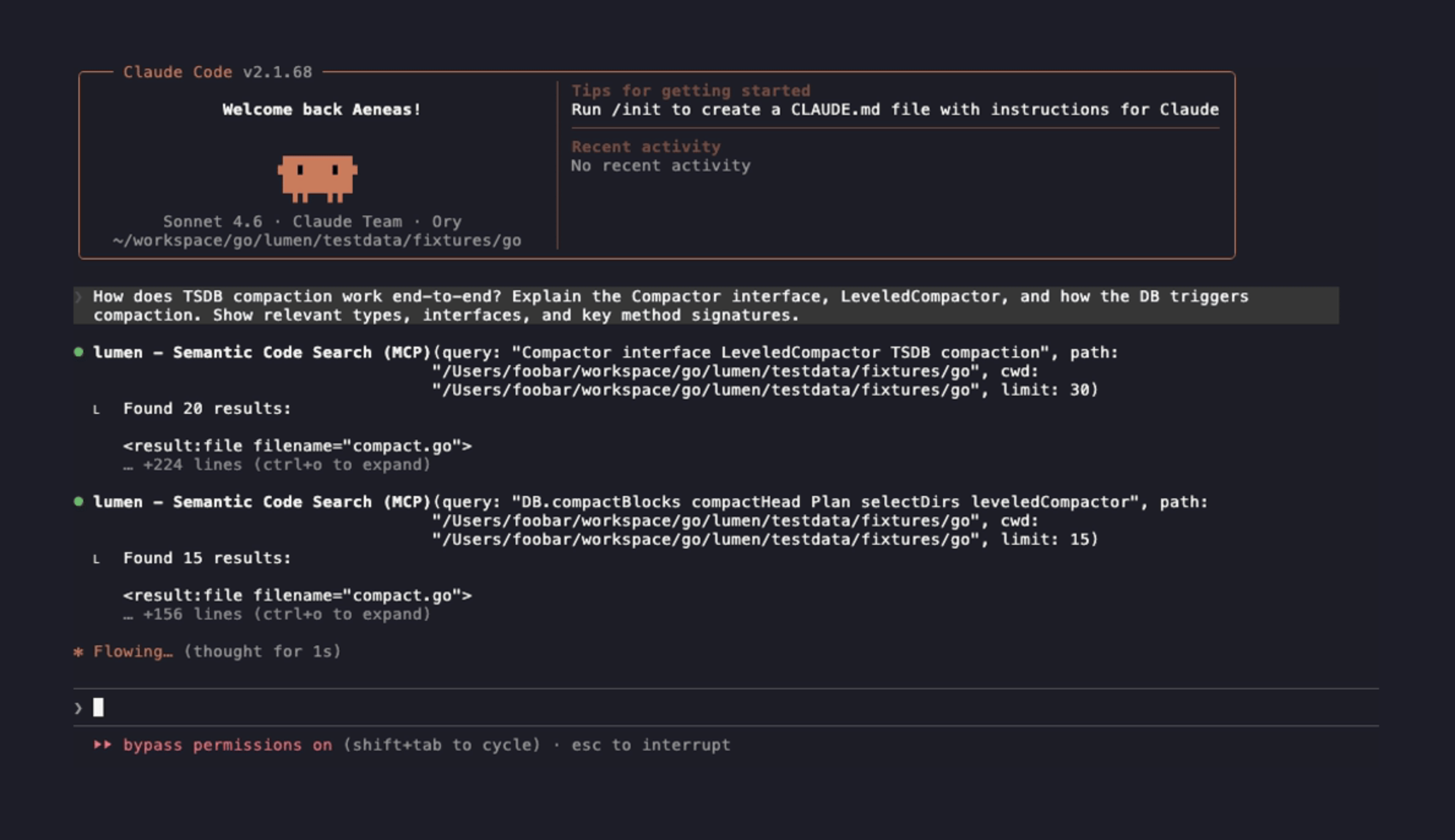The image size is (1455, 840).
Task: Click the chevron before the submitted user question
Action: (x=78, y=297)
